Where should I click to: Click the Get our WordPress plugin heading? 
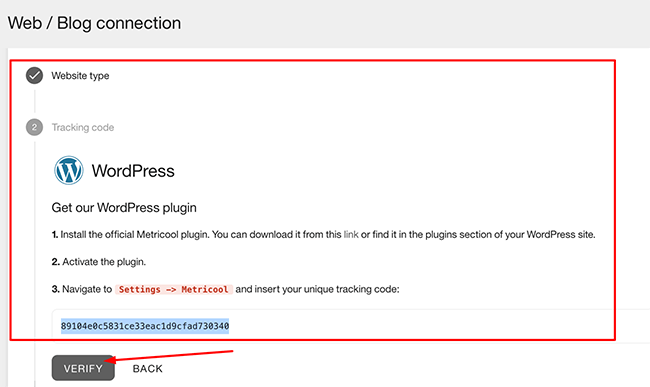(x=124, y=208)
